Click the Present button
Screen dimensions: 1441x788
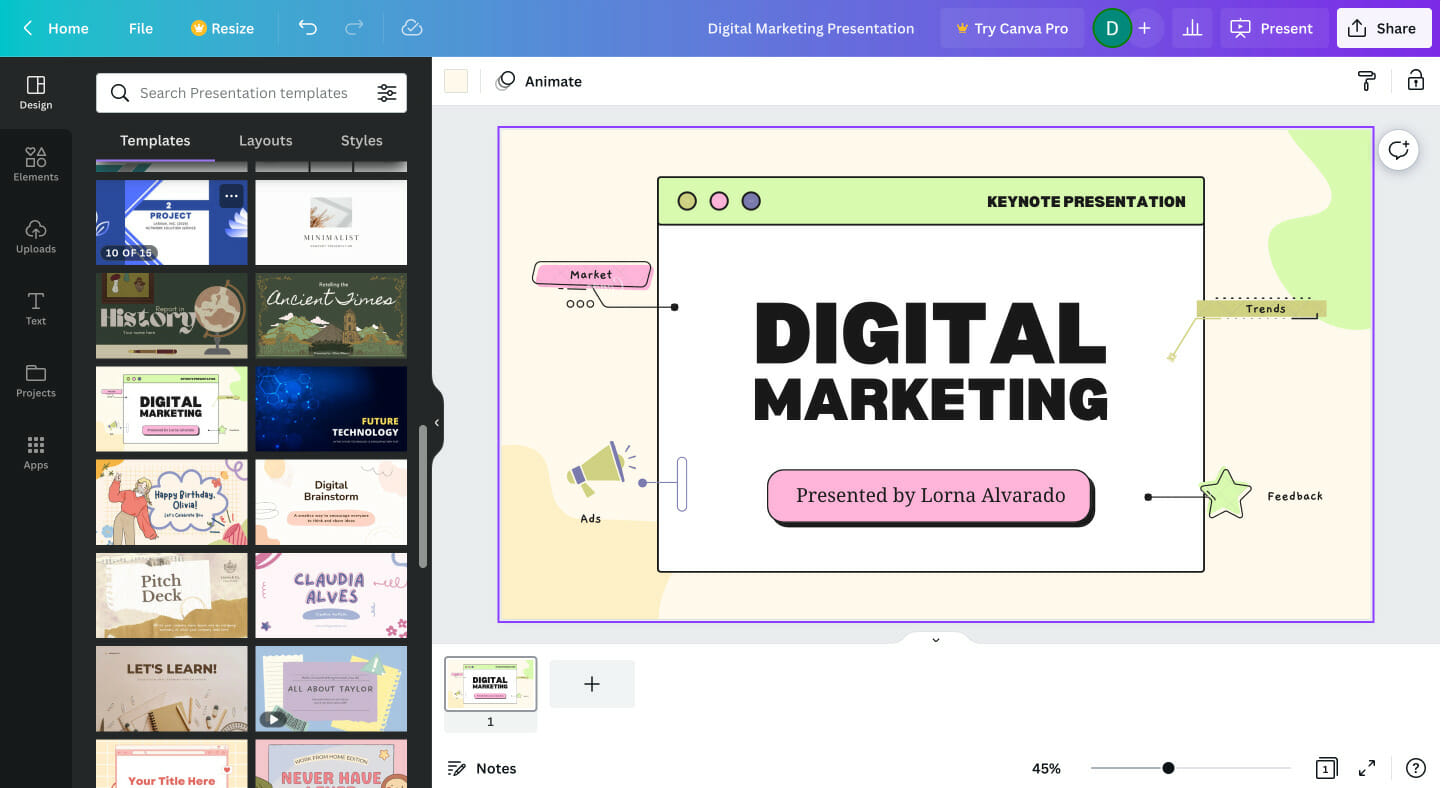pos(1273,28)
